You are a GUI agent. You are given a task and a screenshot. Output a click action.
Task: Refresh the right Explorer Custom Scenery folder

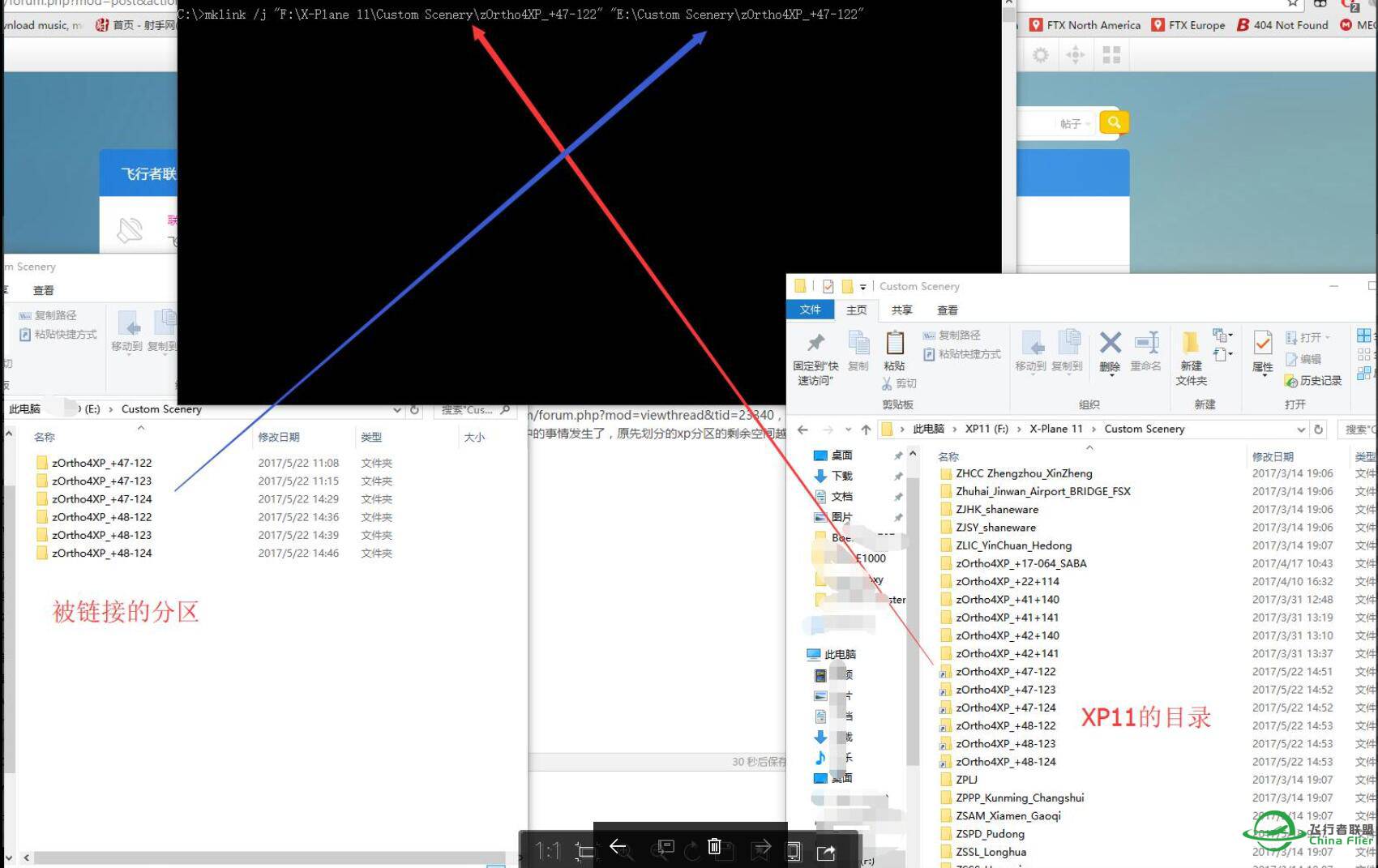coord(1319,430)
